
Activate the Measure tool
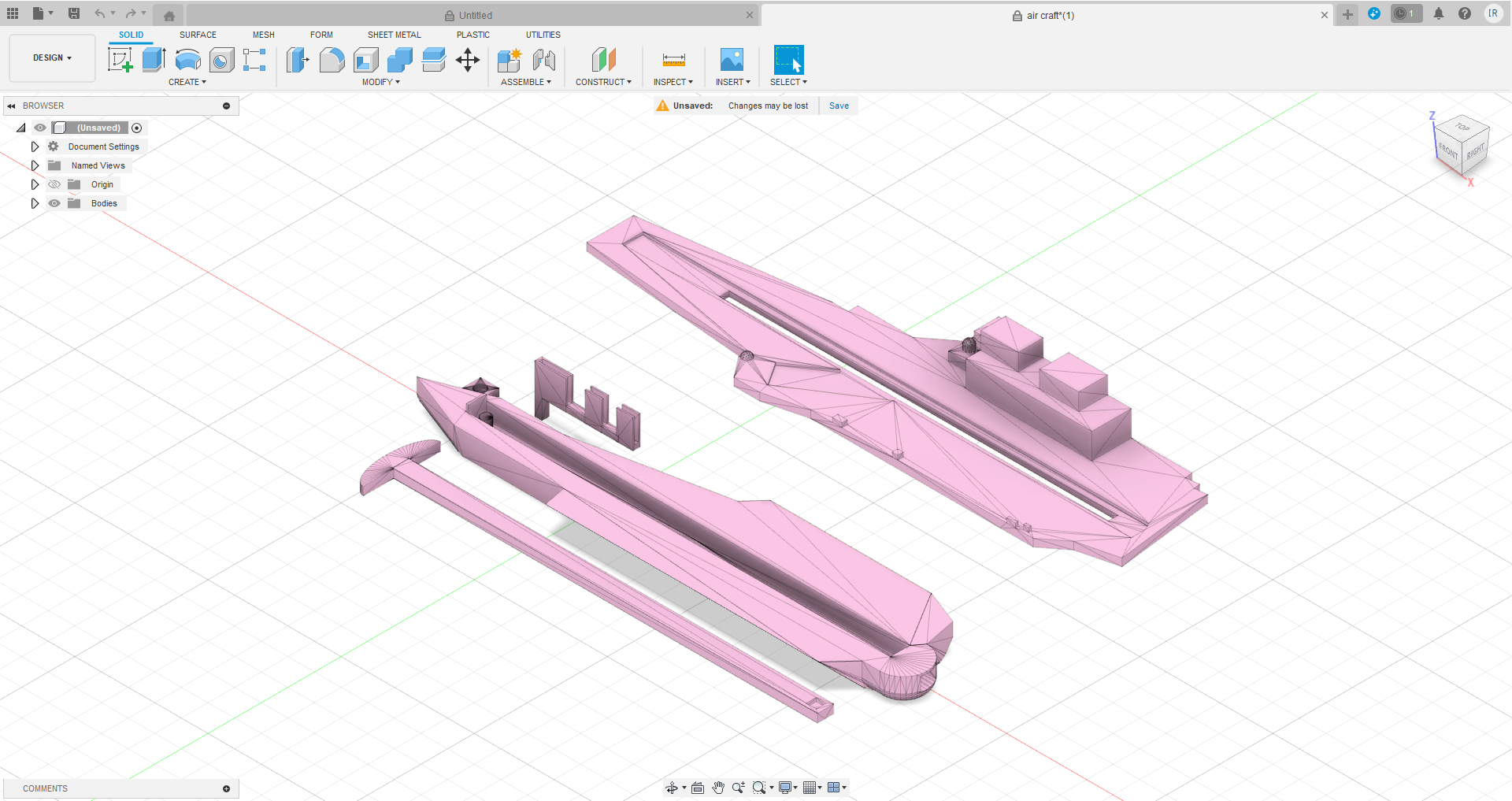tap(673, 60)
